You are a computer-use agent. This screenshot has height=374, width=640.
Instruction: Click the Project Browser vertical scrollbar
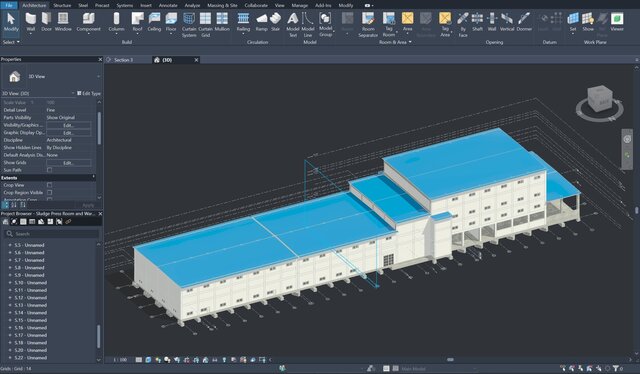pos(98,336)
